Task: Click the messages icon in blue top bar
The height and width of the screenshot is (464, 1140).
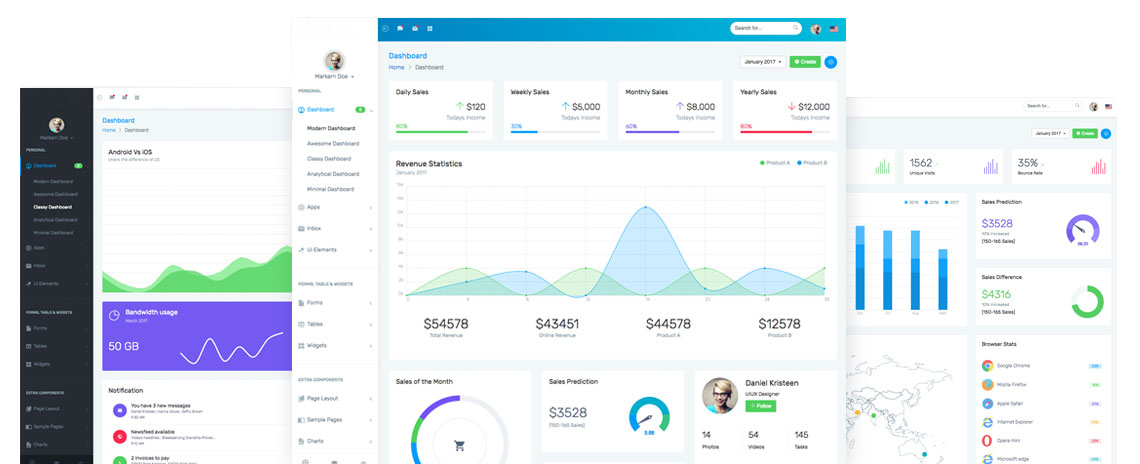Action: coord(400,29)
